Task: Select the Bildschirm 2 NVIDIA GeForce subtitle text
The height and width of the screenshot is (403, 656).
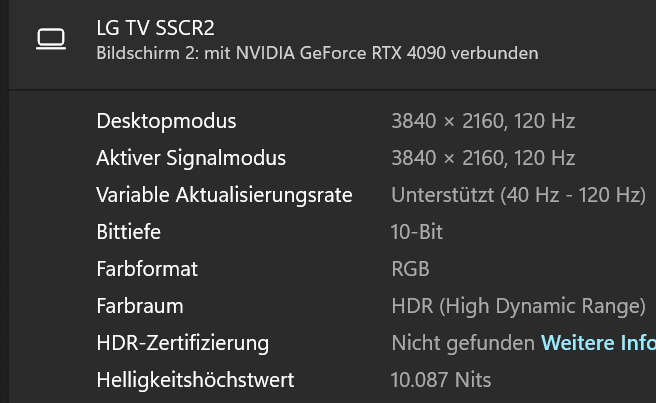Action: click(x=316, y=53)
